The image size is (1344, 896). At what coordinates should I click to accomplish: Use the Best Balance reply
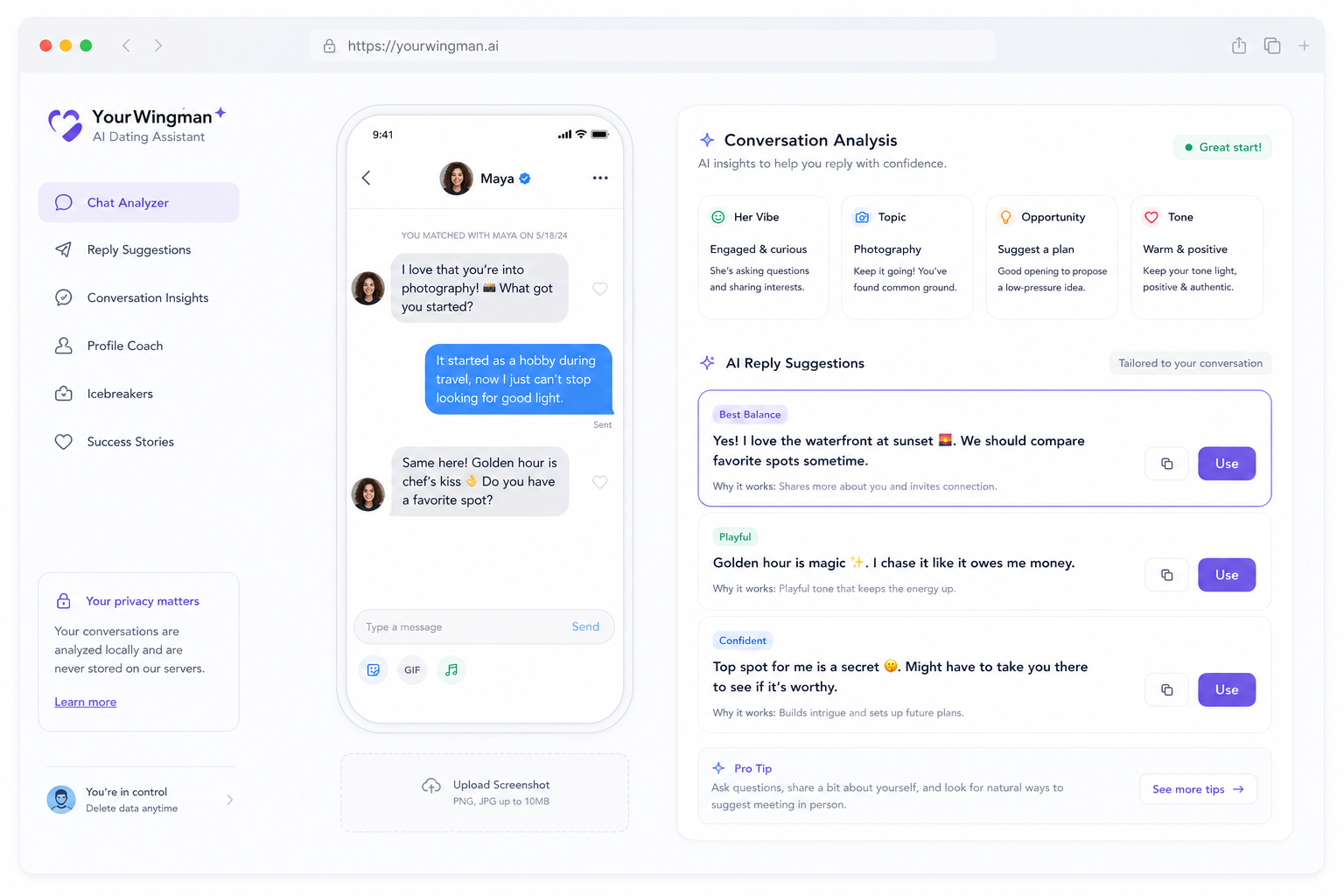pos(1227,464)
